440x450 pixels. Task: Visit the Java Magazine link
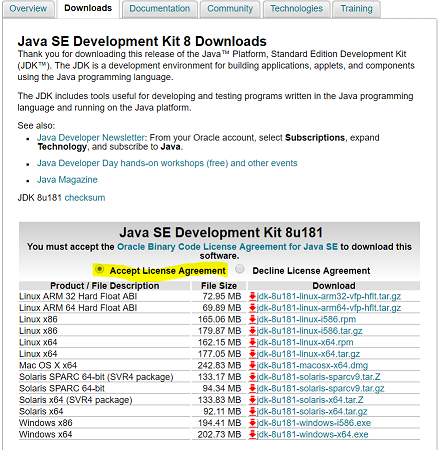(x=67, y=180)
